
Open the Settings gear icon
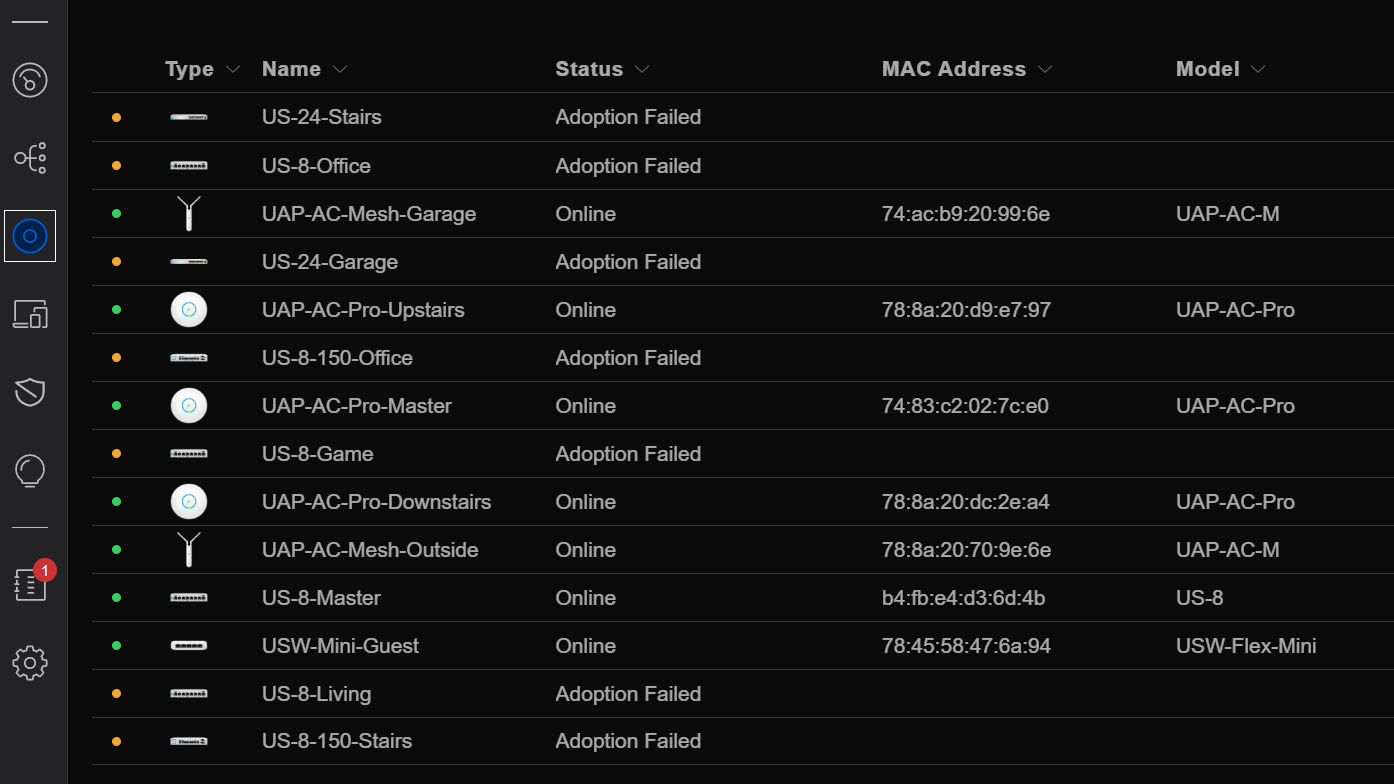[x=30, y=663]
